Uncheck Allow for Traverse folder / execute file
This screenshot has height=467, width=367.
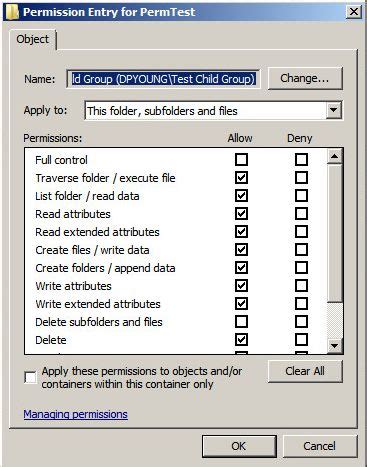241,178
